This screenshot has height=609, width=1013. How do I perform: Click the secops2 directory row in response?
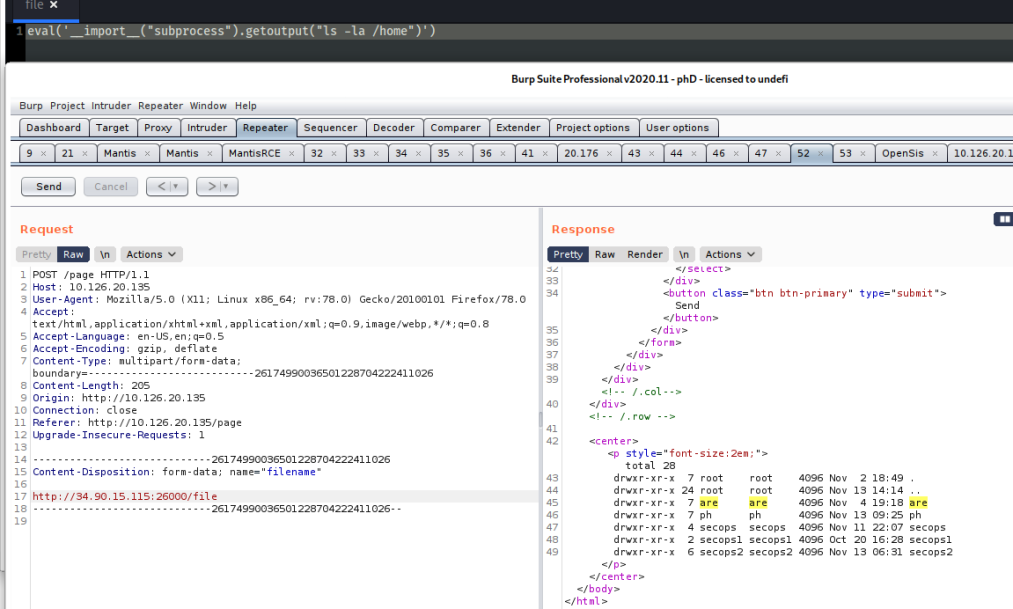[783, 552]
